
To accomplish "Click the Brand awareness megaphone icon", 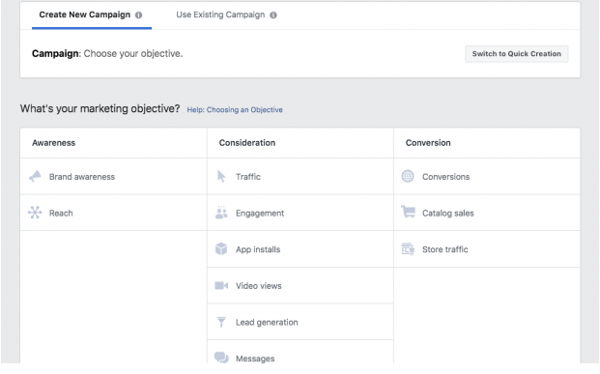I will click(35, 176).
